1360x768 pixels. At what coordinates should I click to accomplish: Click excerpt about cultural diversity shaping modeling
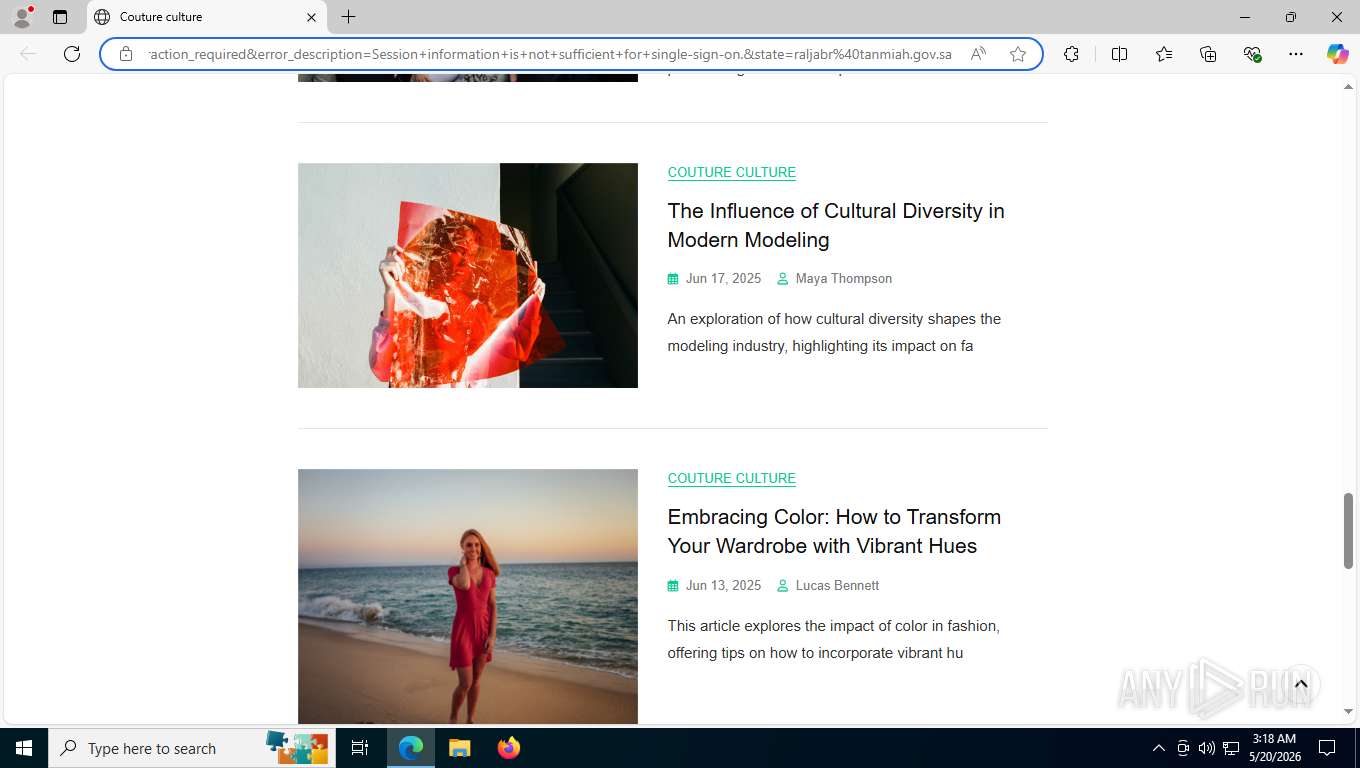click(834, 332)
